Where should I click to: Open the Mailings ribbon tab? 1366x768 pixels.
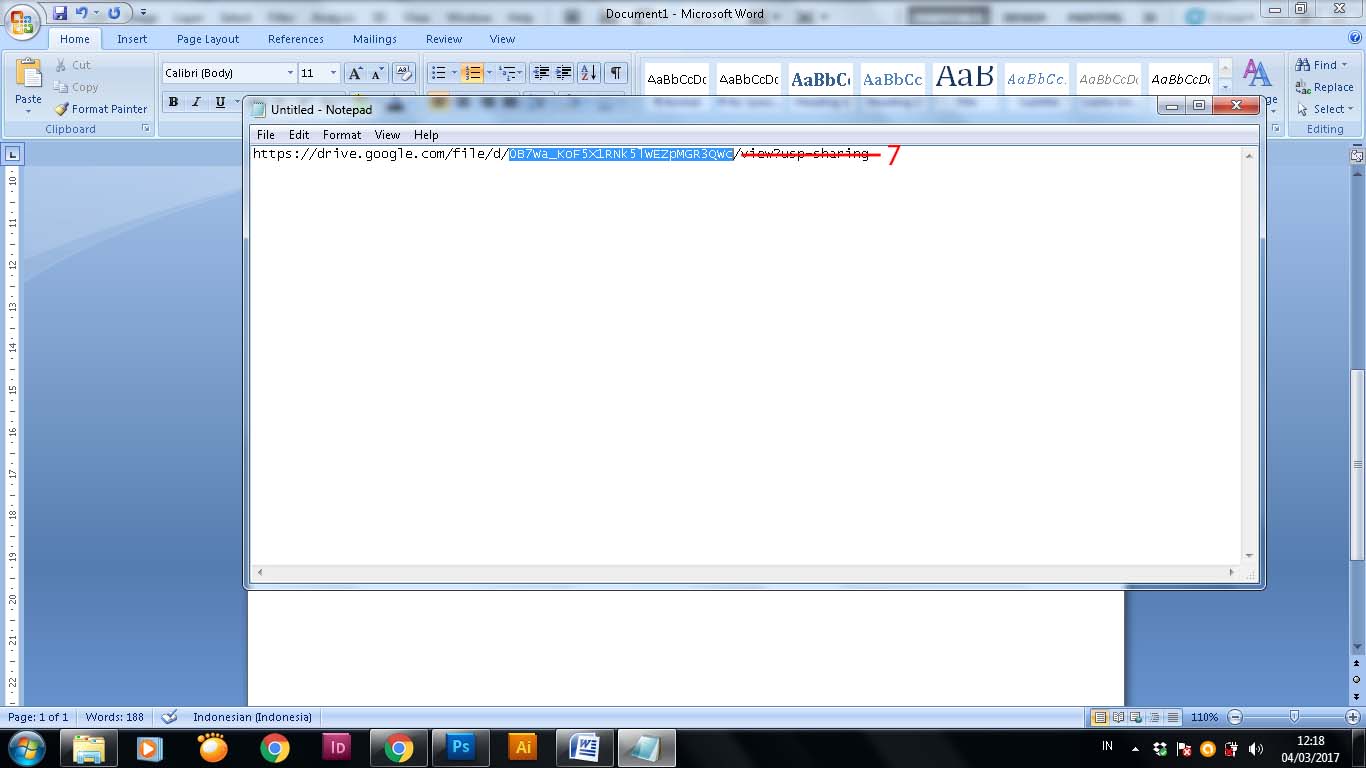click(375, 39)
